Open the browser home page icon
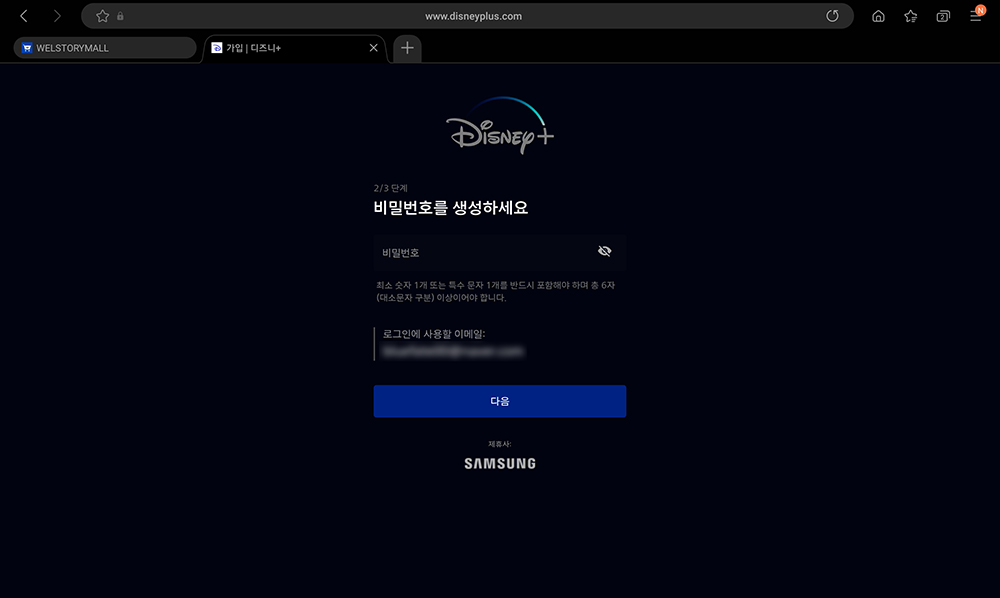The image size is (1000, 598). [x=878, y=16]
